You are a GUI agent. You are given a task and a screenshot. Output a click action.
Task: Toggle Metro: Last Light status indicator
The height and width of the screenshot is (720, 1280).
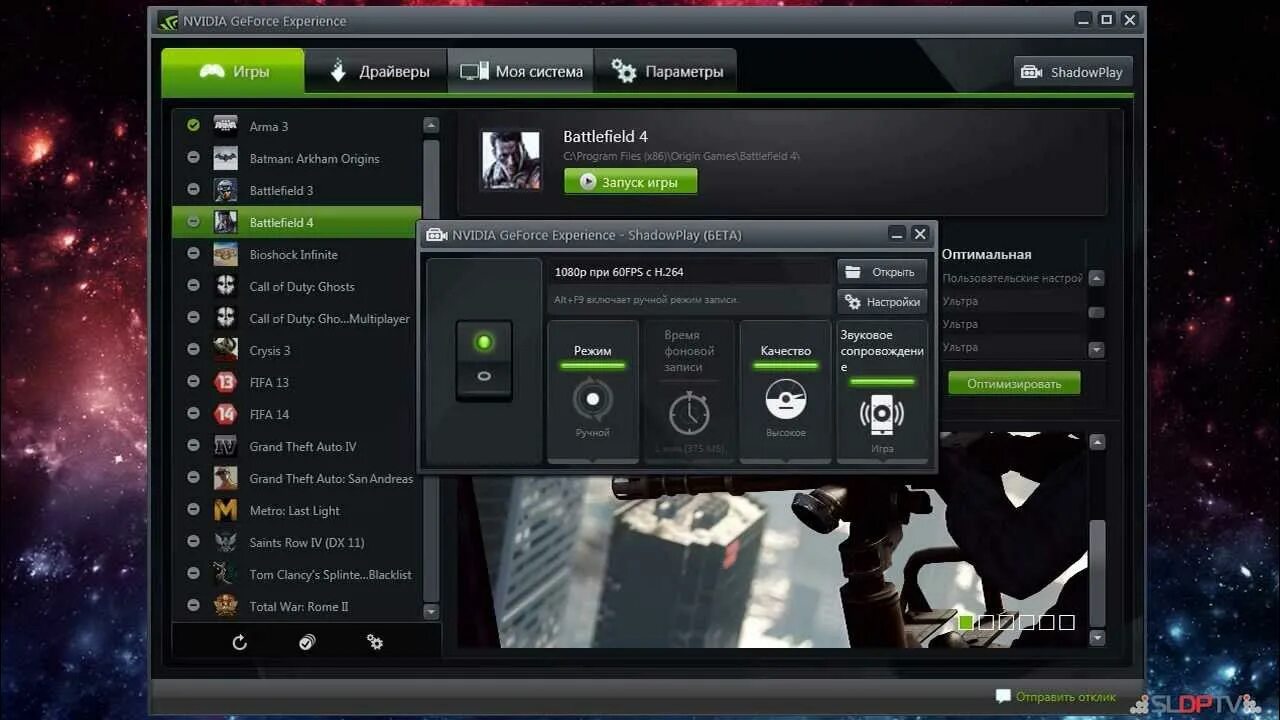[193, 510]
